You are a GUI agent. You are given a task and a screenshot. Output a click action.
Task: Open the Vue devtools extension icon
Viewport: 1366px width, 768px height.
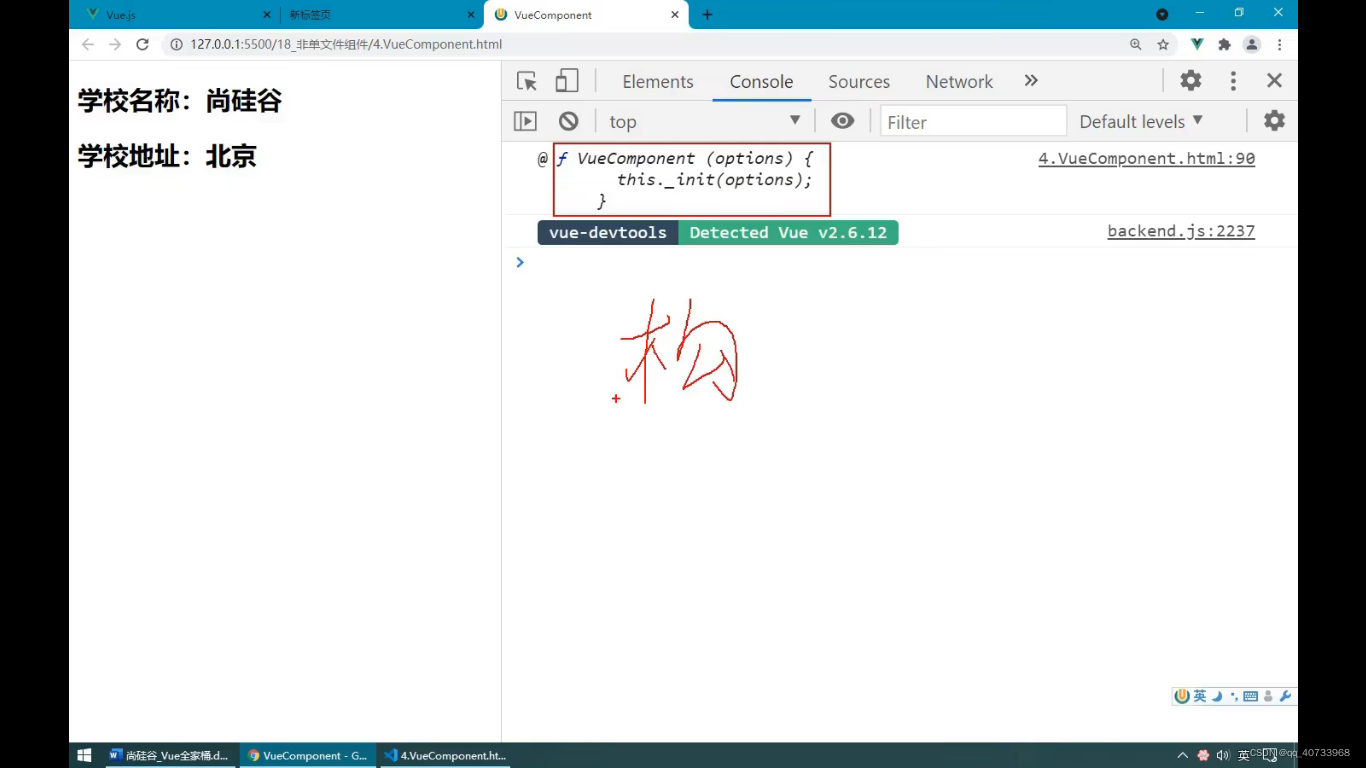(x=1196, y=44)
